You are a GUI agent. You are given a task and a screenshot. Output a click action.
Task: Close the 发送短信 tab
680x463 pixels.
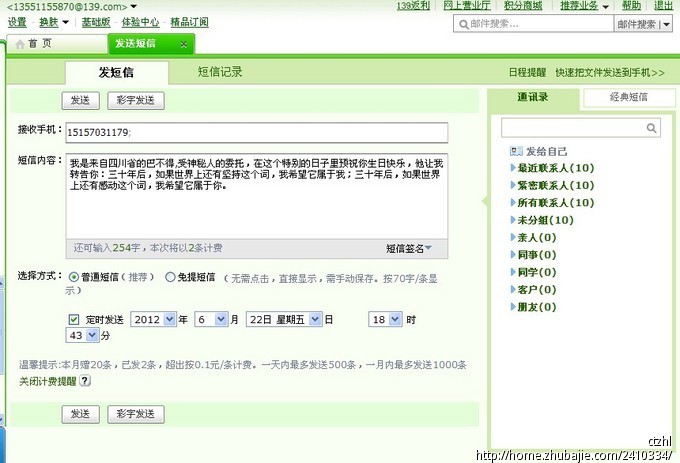point(184,44)
